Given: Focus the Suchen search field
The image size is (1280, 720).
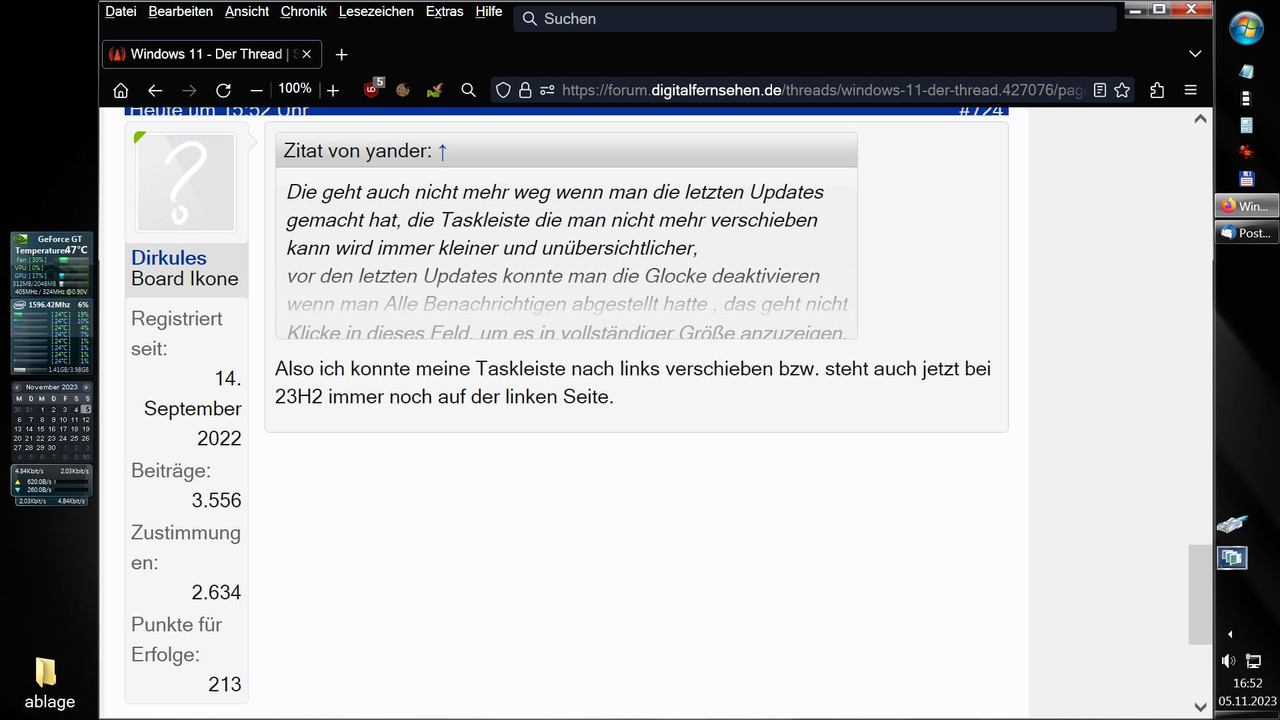Looking at the screenshot, I should (x=815, y=19).
